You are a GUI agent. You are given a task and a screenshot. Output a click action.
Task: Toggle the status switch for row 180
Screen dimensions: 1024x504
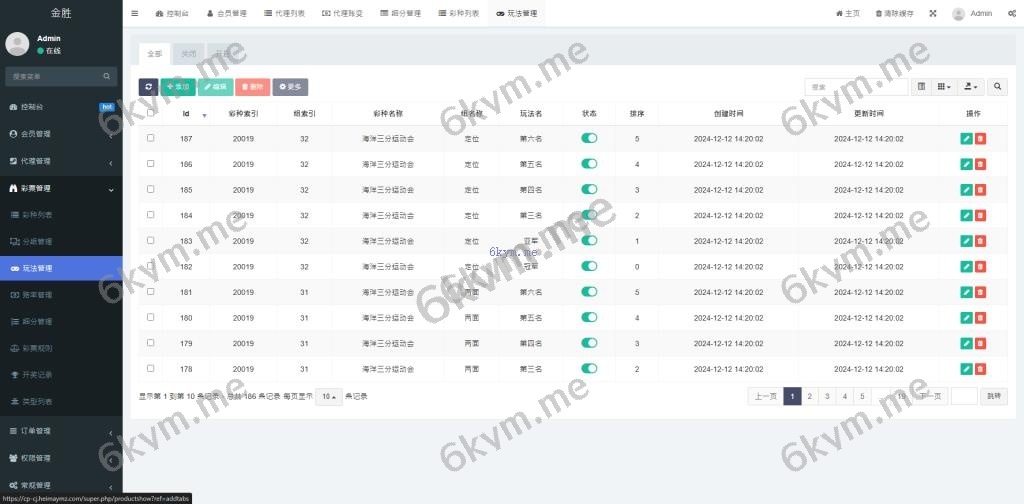589,317
